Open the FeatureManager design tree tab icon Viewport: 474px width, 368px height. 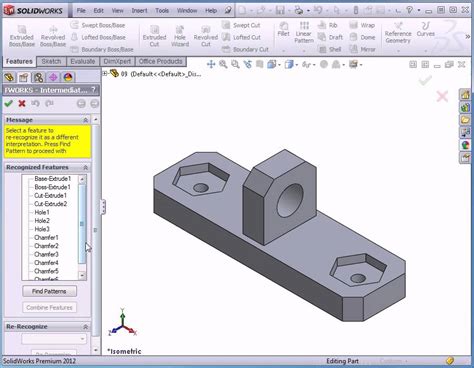[x=9, y=77]
